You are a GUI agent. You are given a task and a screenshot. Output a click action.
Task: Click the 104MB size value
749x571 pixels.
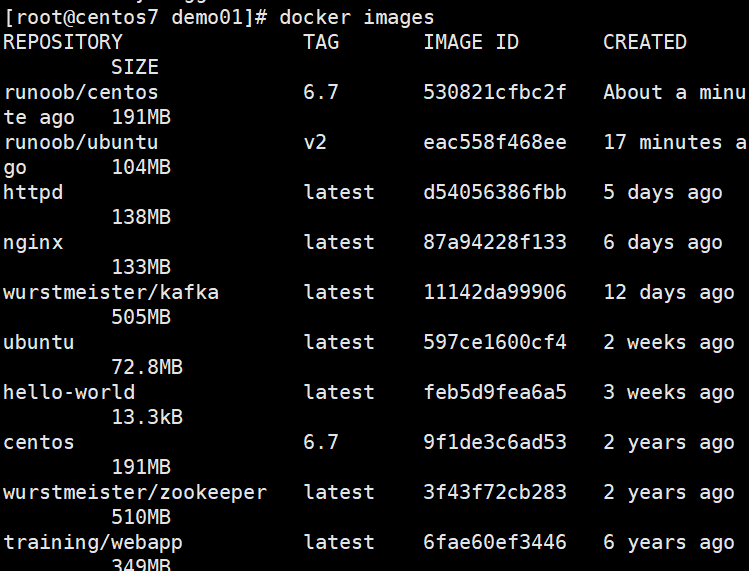tap(141, 167)
